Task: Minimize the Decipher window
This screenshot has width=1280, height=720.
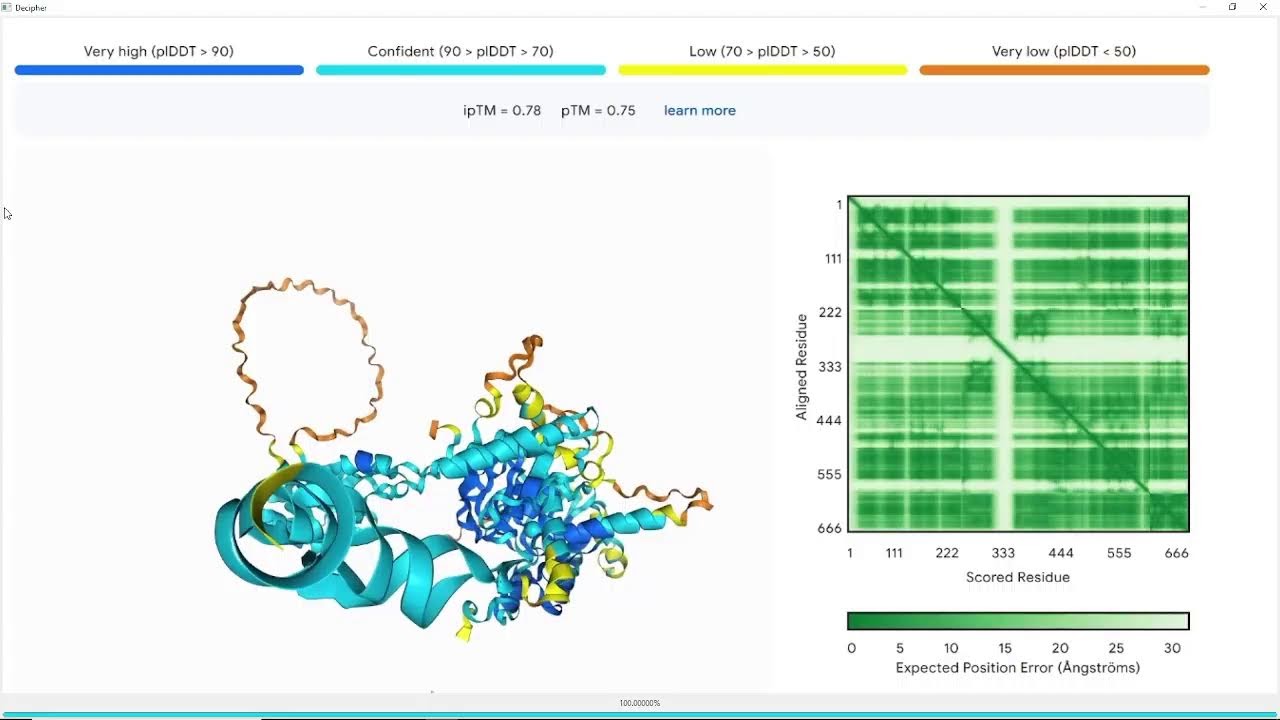Action: click(x=1202, y=7)
